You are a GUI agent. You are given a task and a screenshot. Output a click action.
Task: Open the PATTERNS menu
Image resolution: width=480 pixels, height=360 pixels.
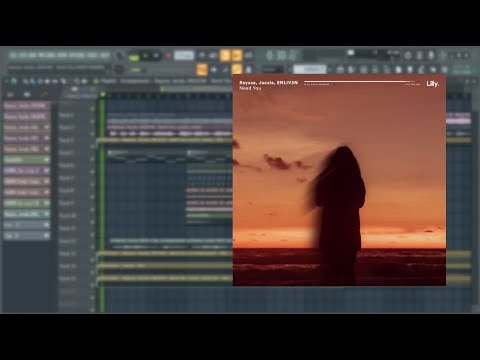pyautogui.click(x=46, y=55)
